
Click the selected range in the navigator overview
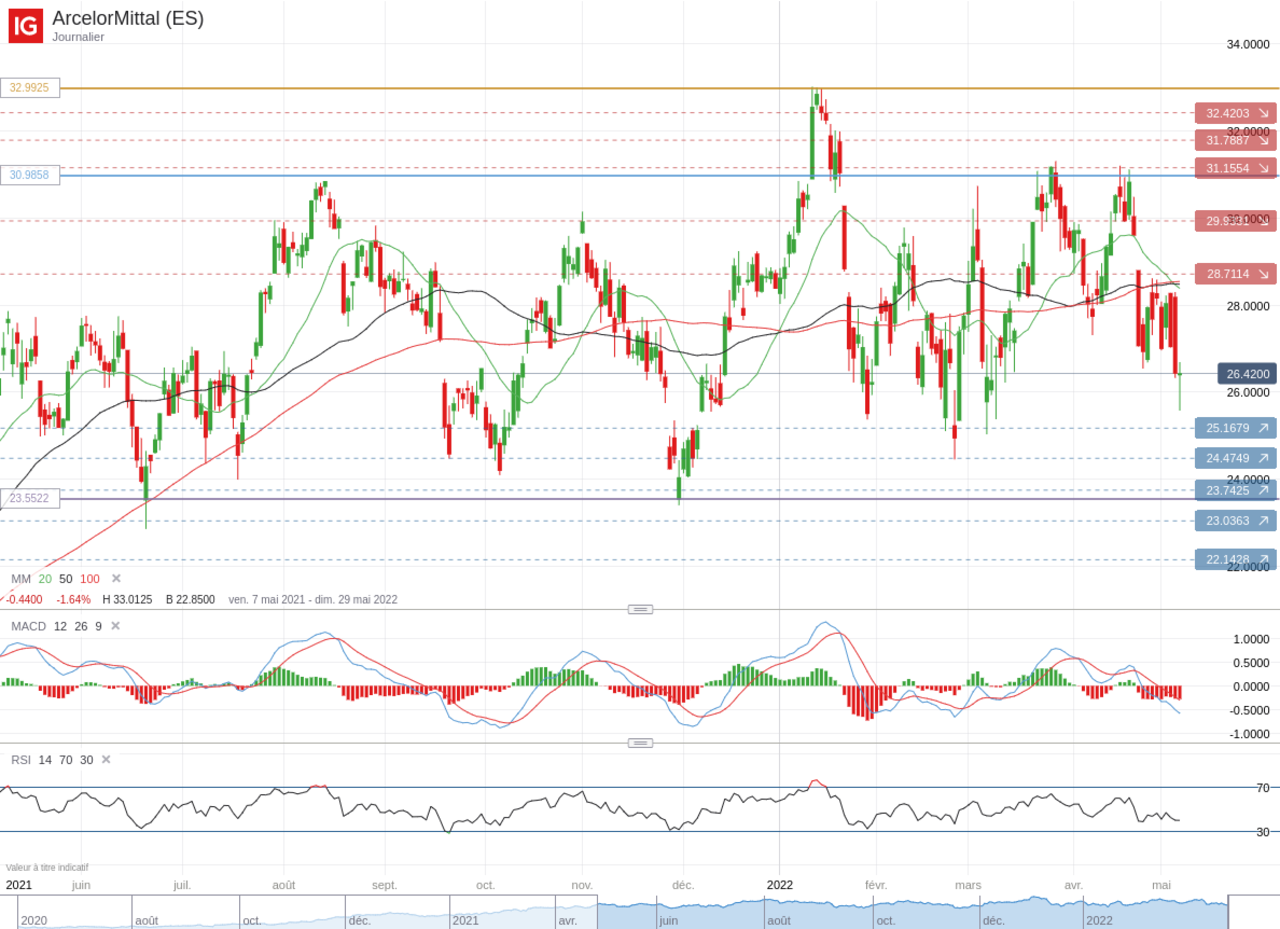click(912, 913)
